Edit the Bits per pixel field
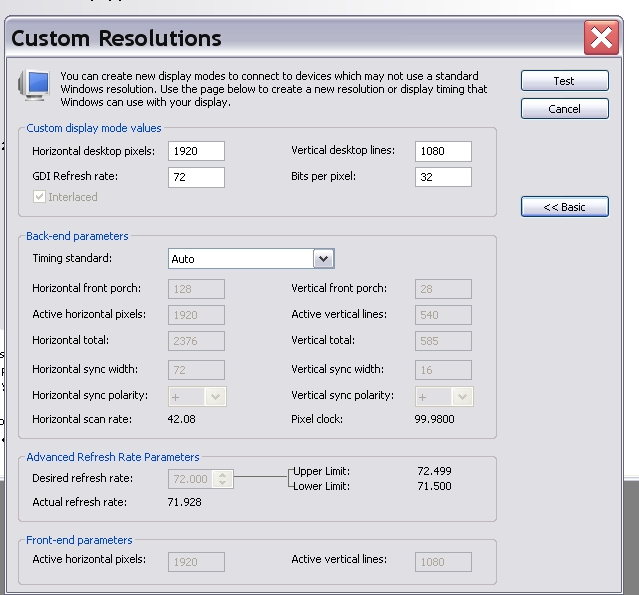This screenshot has height=595, width=639. pos(443,177)
